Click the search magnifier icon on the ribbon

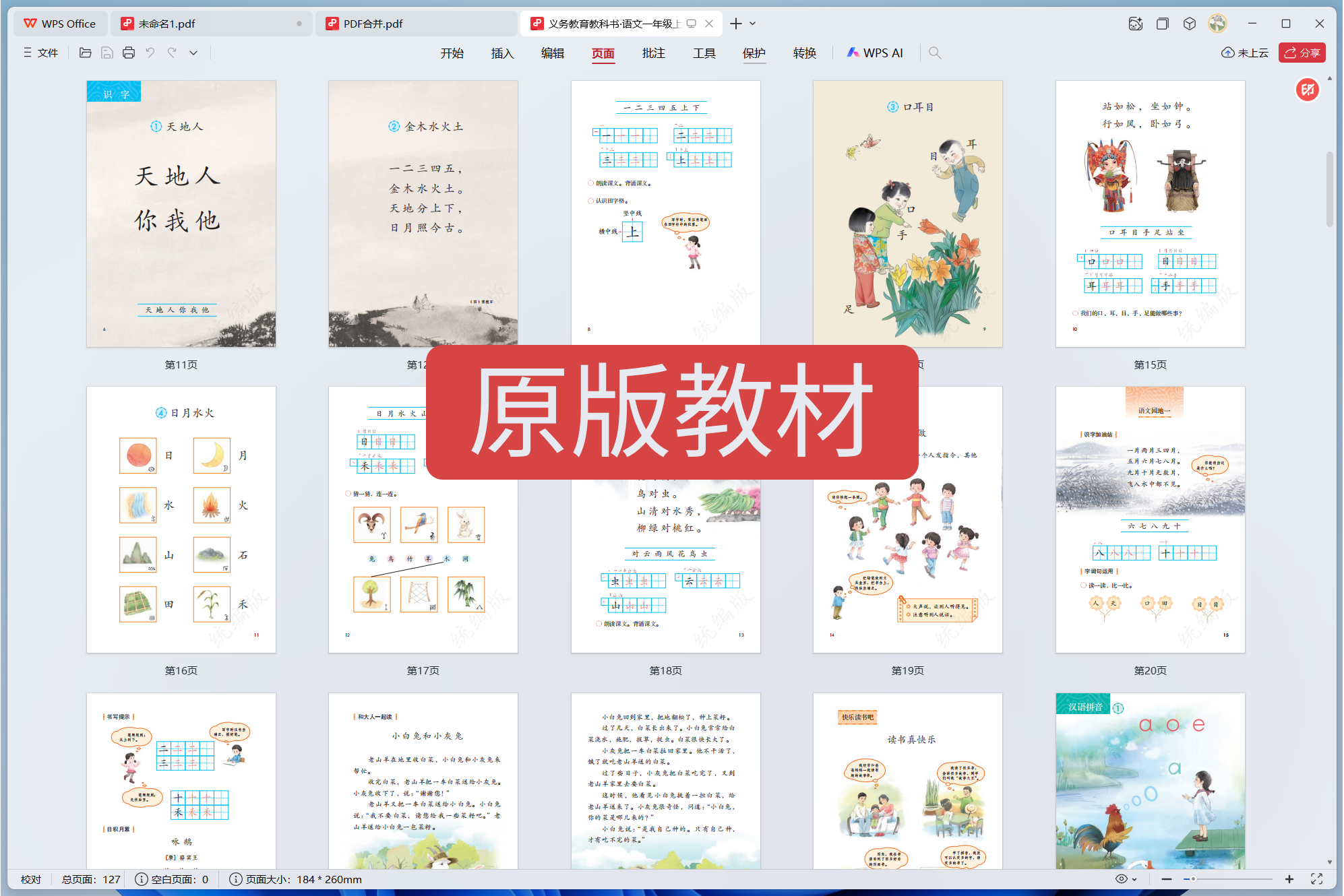tap(935, 53)
